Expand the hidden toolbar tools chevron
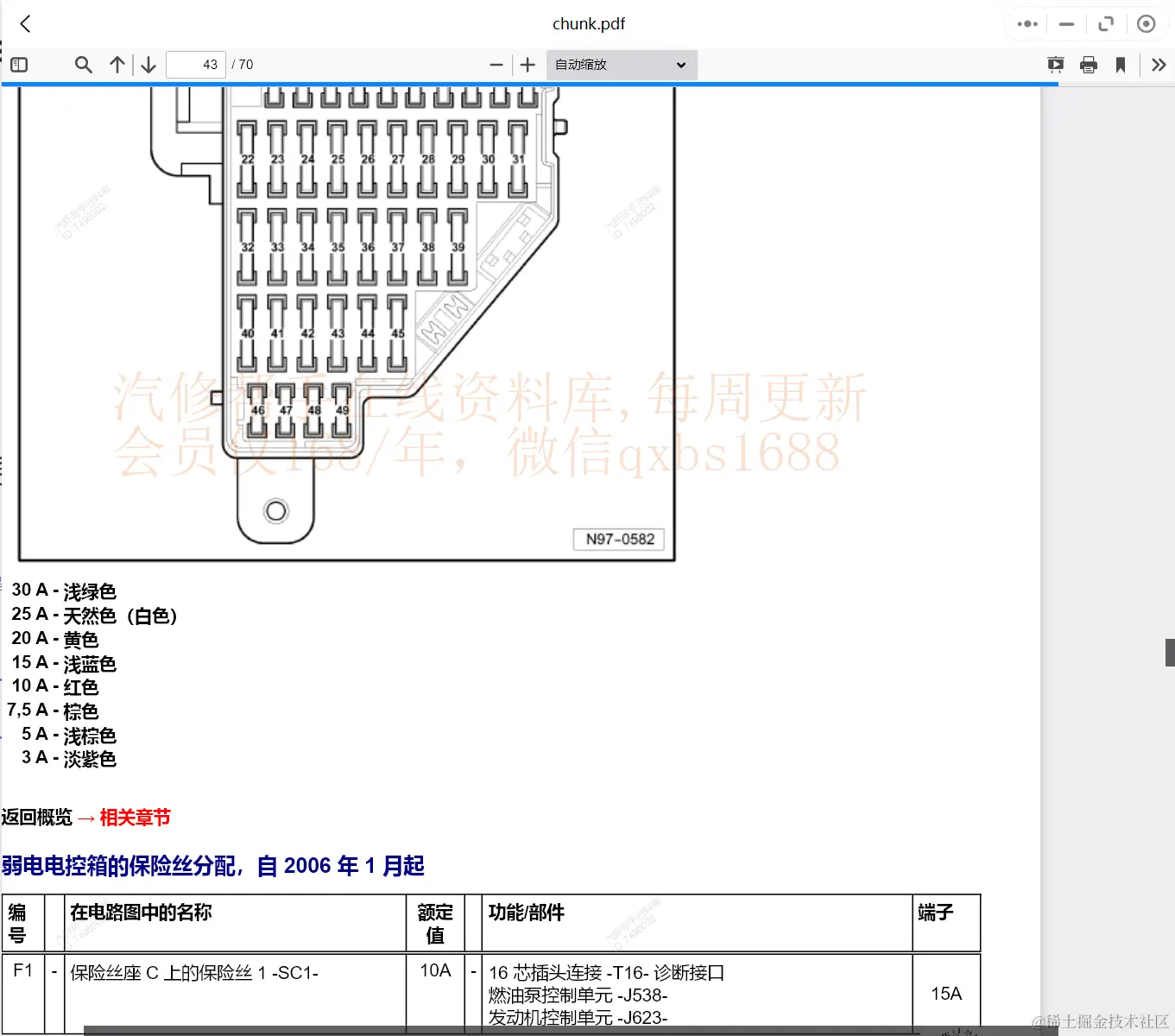The height and width of the screenshot is (1036, 1175). click(1159, 64)
